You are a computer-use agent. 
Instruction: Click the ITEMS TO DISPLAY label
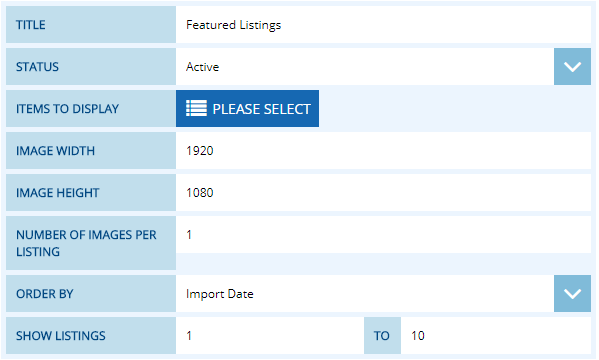68,109
